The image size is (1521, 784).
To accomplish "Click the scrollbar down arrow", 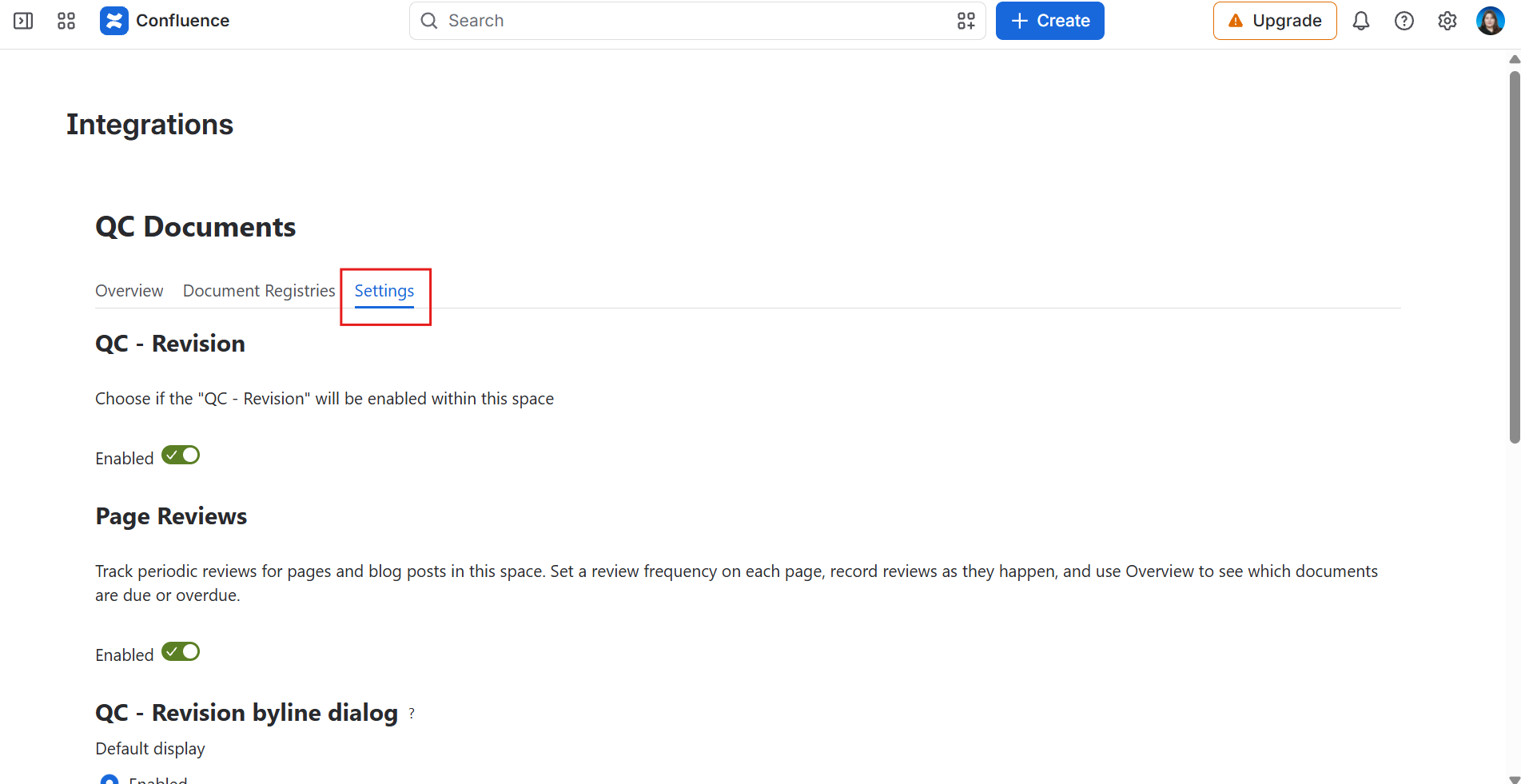I will 1515,778.
